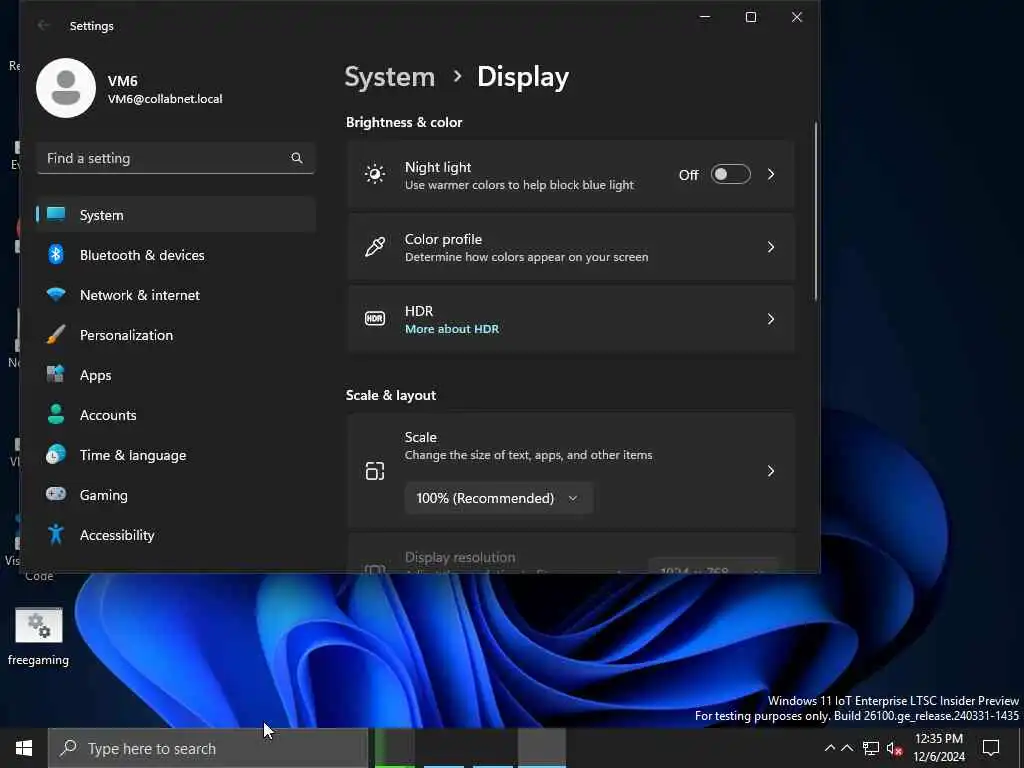Click the VM6@collabnet.local account email
Image resolution: width=1024 pixels, height=768 pixels.
(165, 99)
